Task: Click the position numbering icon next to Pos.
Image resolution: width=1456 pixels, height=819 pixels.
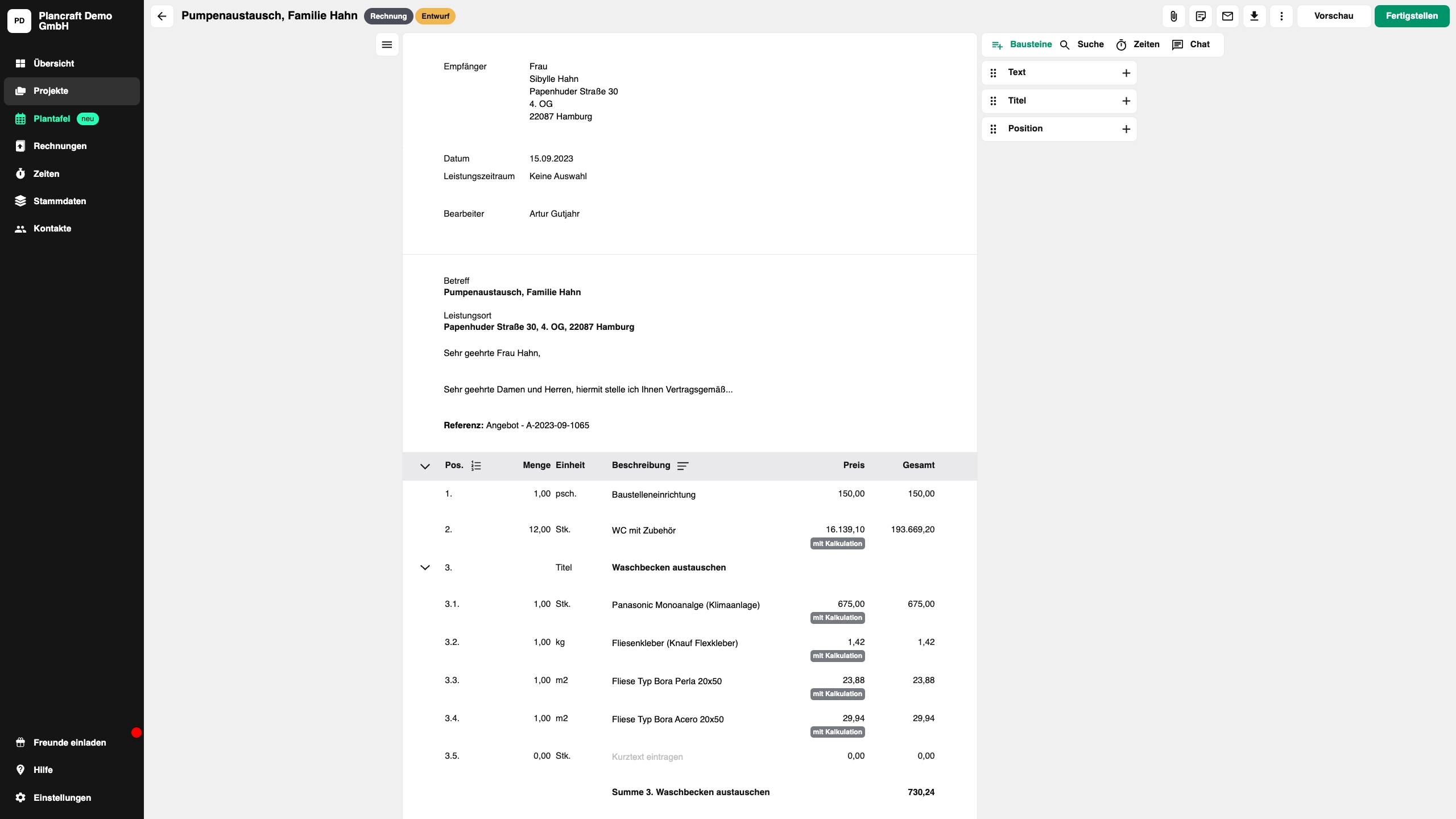Action: 476,466
